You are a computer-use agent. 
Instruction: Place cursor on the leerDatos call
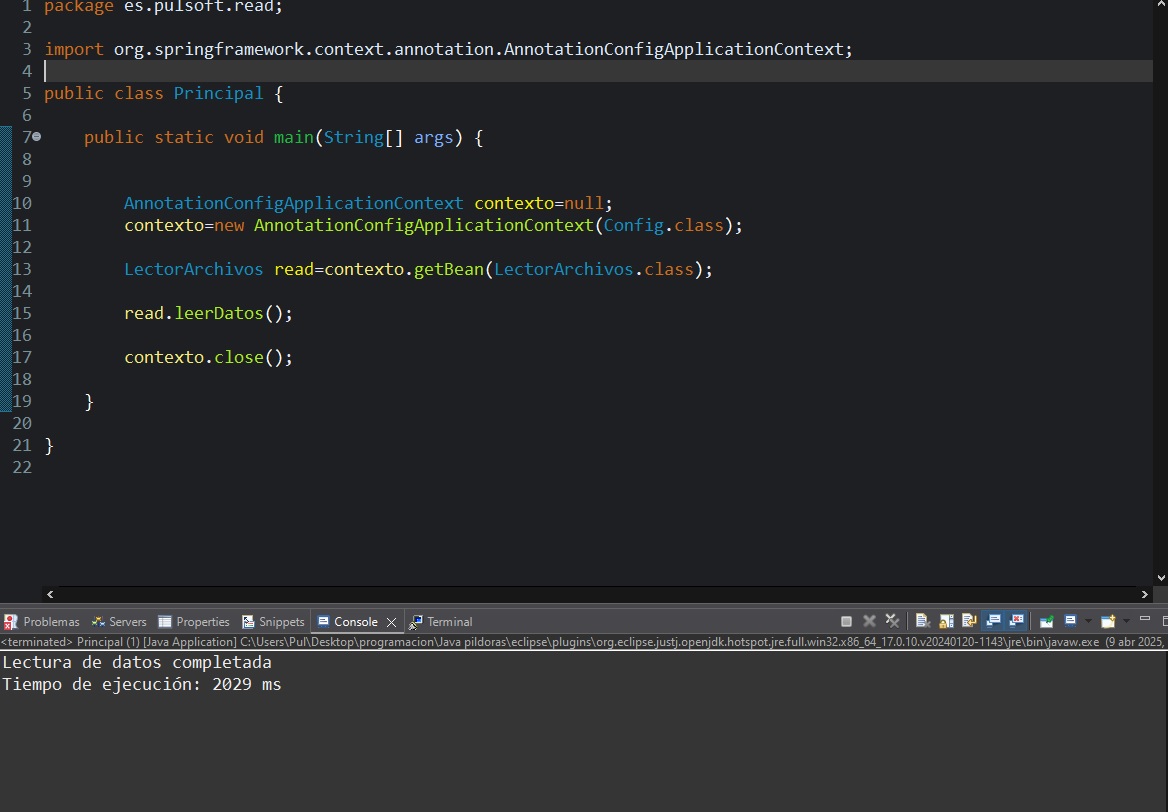pyautogui.click(x=218, y=313)
